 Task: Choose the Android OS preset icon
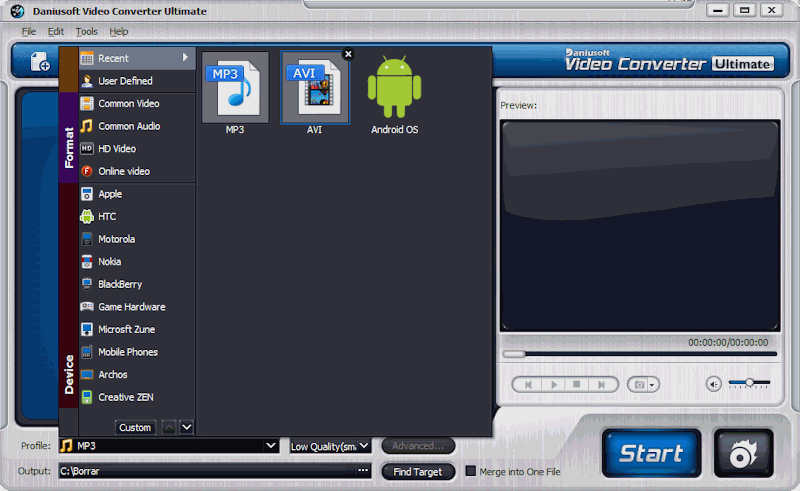[x=394, y=87]
